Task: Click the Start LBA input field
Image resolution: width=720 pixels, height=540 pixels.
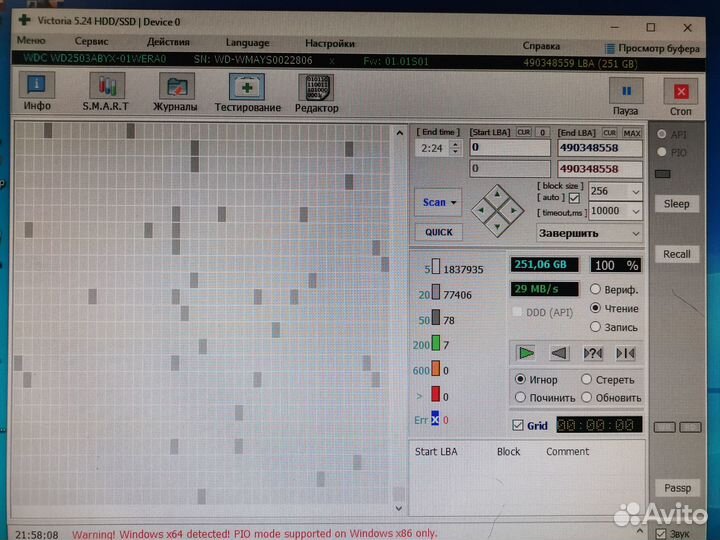Action: point(510,148)
